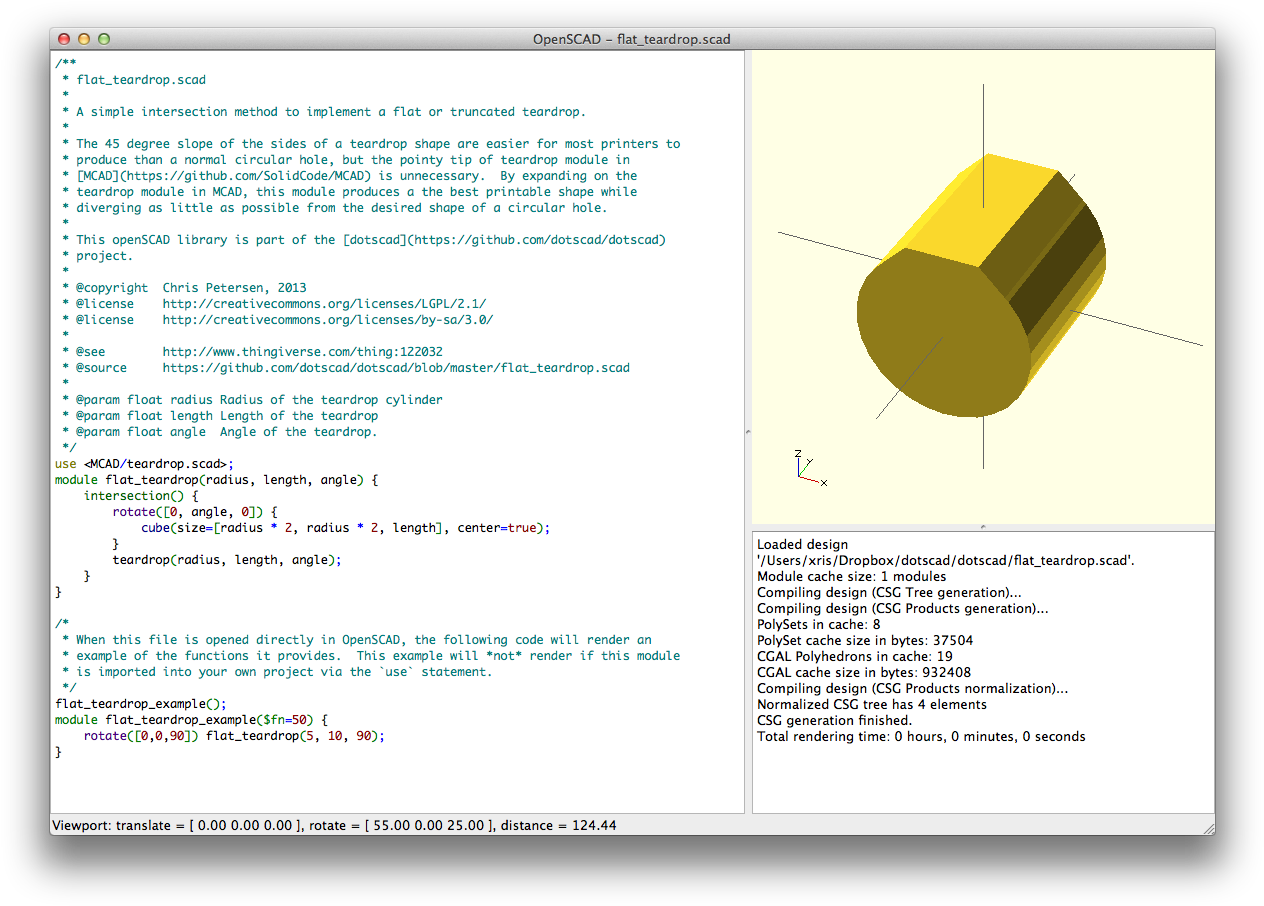Click the red close window button
Screen dimensions: 1264x906
point(64,39)
